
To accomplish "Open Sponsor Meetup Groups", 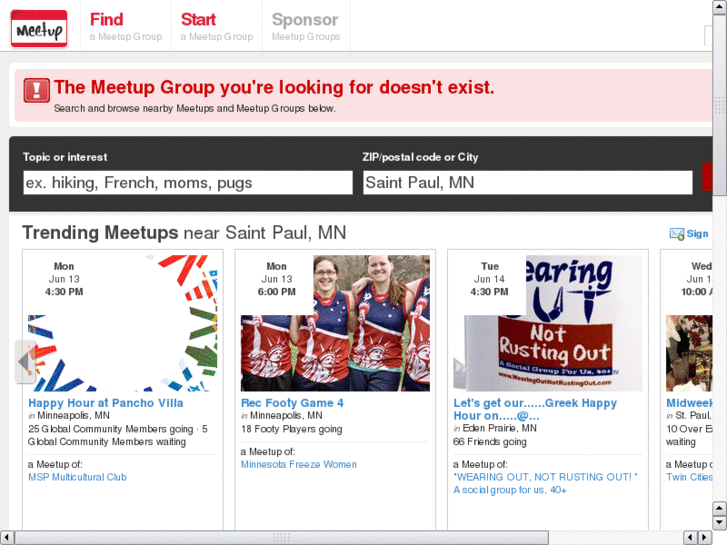I will [x=306, y=26].
